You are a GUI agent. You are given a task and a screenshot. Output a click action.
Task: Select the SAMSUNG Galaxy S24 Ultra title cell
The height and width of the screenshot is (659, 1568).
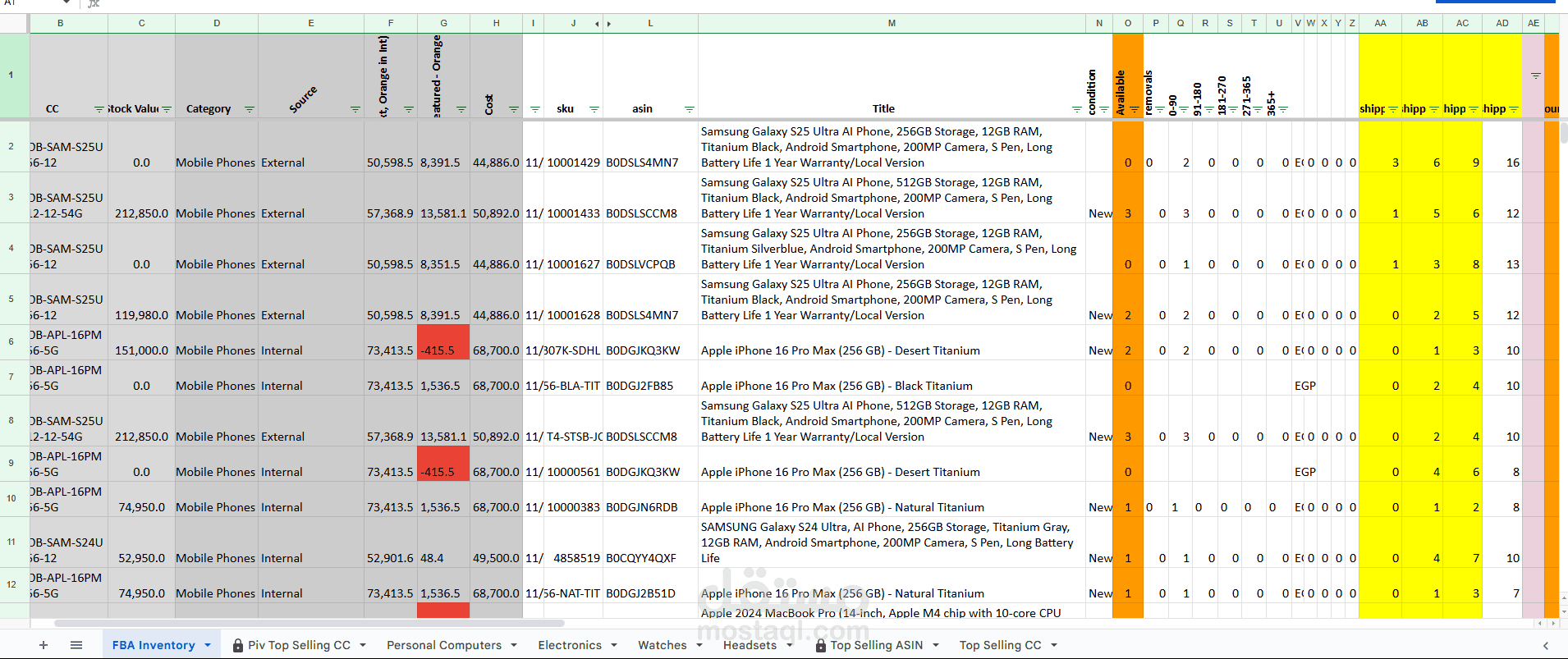892,542
